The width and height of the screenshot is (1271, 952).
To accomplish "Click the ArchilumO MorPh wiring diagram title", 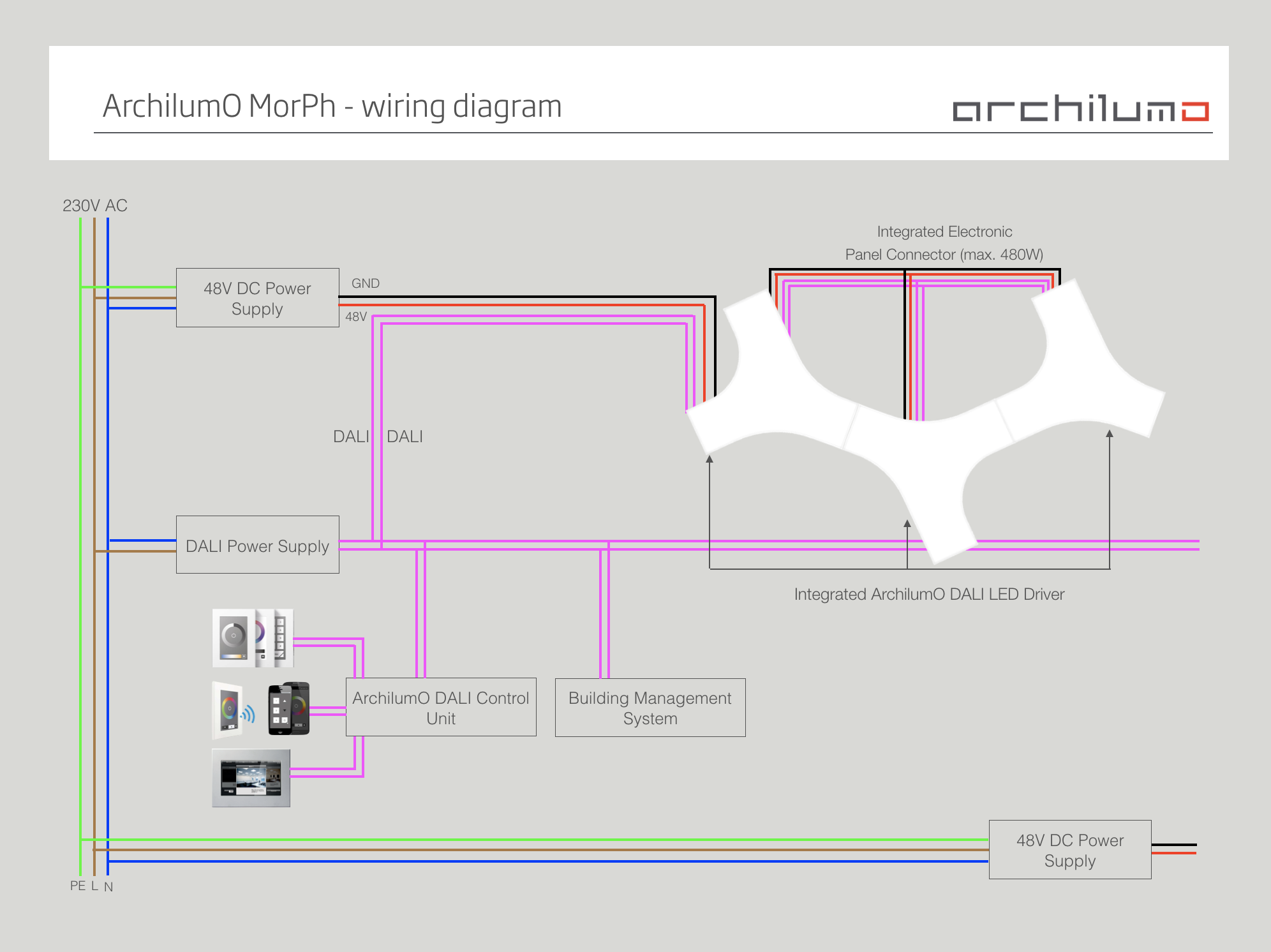I will click(332, 106).
